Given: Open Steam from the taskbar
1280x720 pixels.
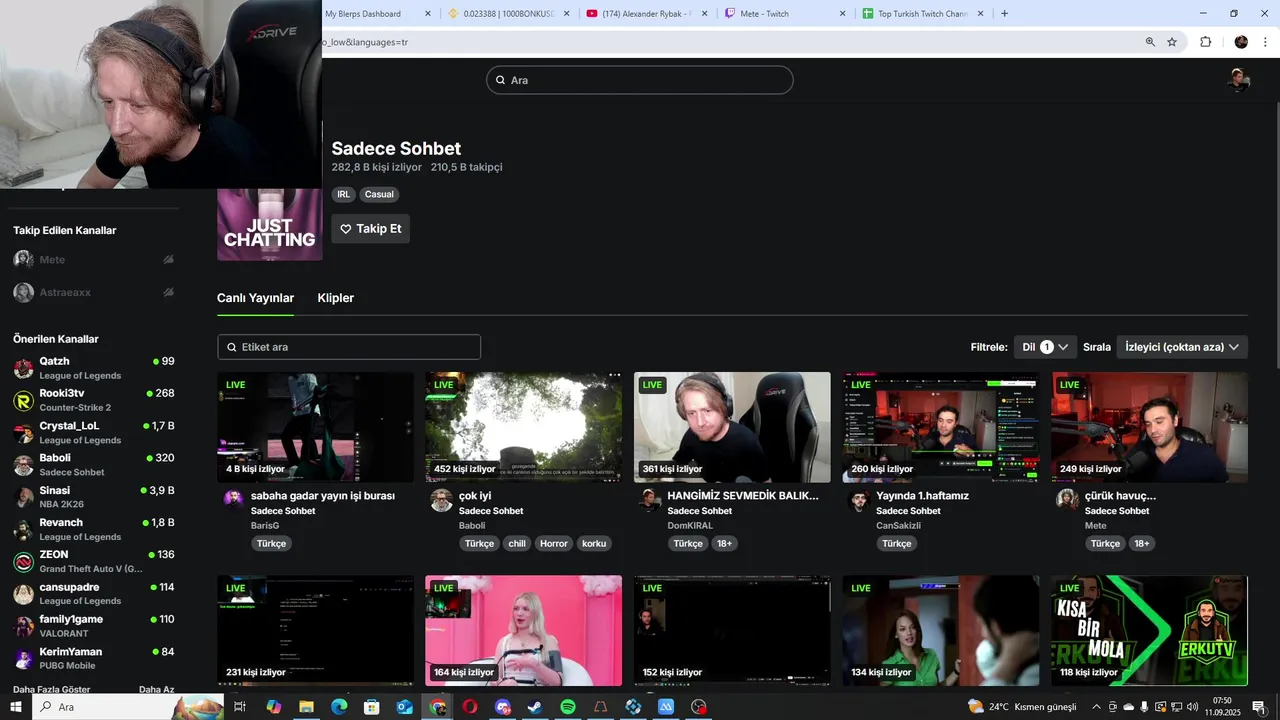Looking at the screenshot, I should 535,707.
